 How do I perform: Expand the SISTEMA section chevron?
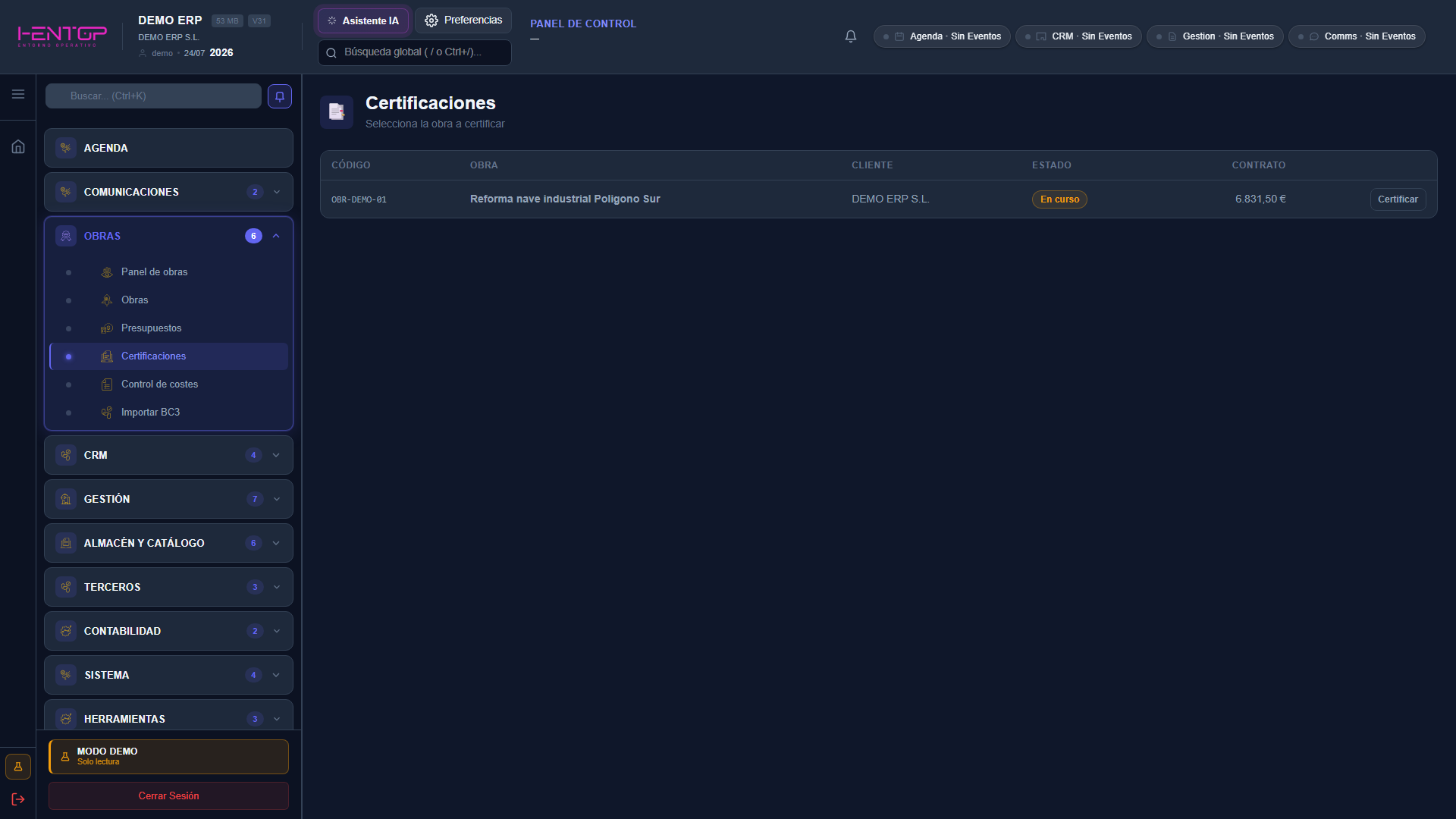[x=276, y=675]
